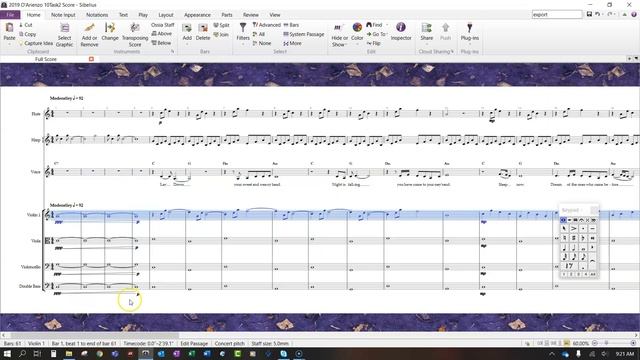Viewport: 640px width, 360px height.
Task: Click the Change instrument icon
Action: click(x=110, y=28)
